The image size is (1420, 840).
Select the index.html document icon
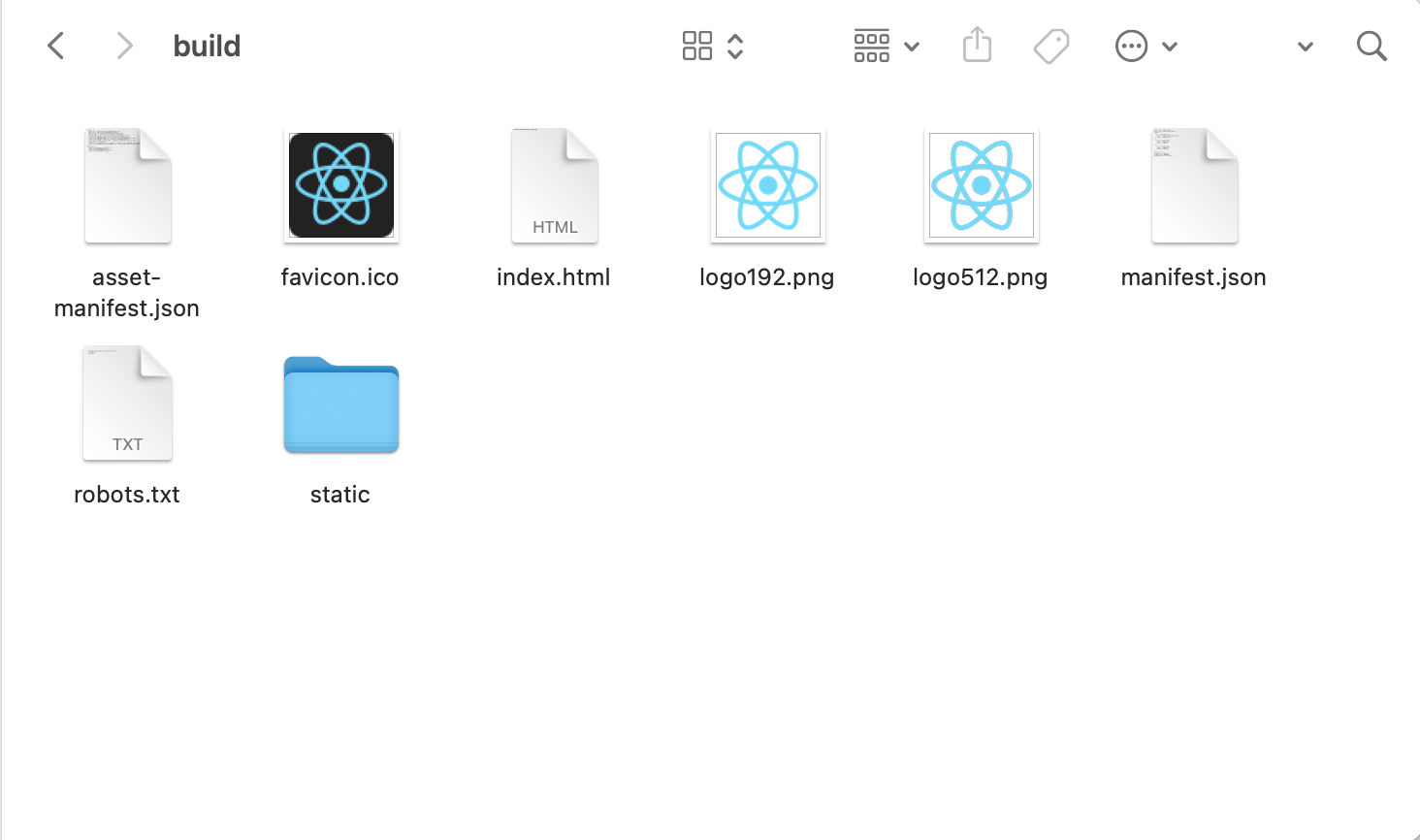pos(555,185)
